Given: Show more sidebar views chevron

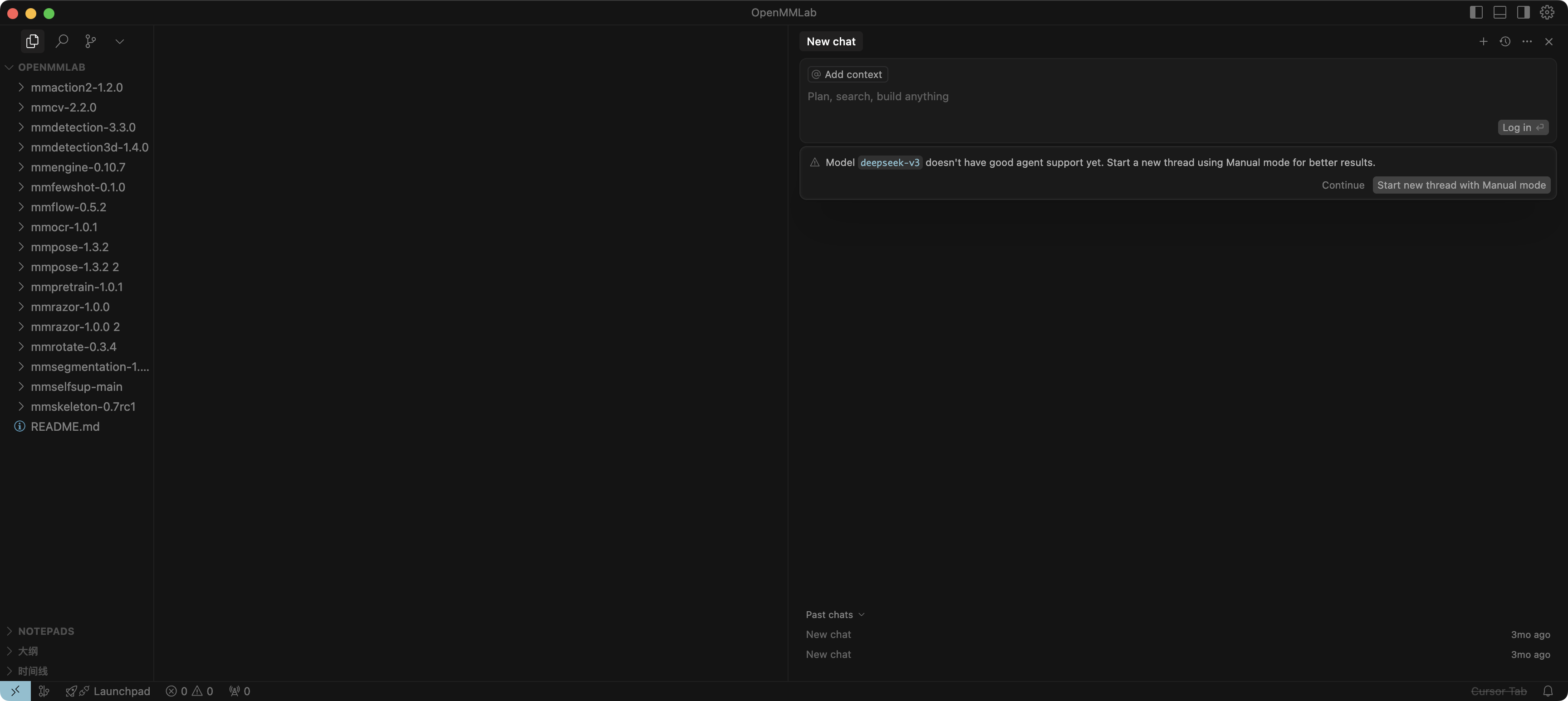Looking at the screenshot, I should 120,41.
